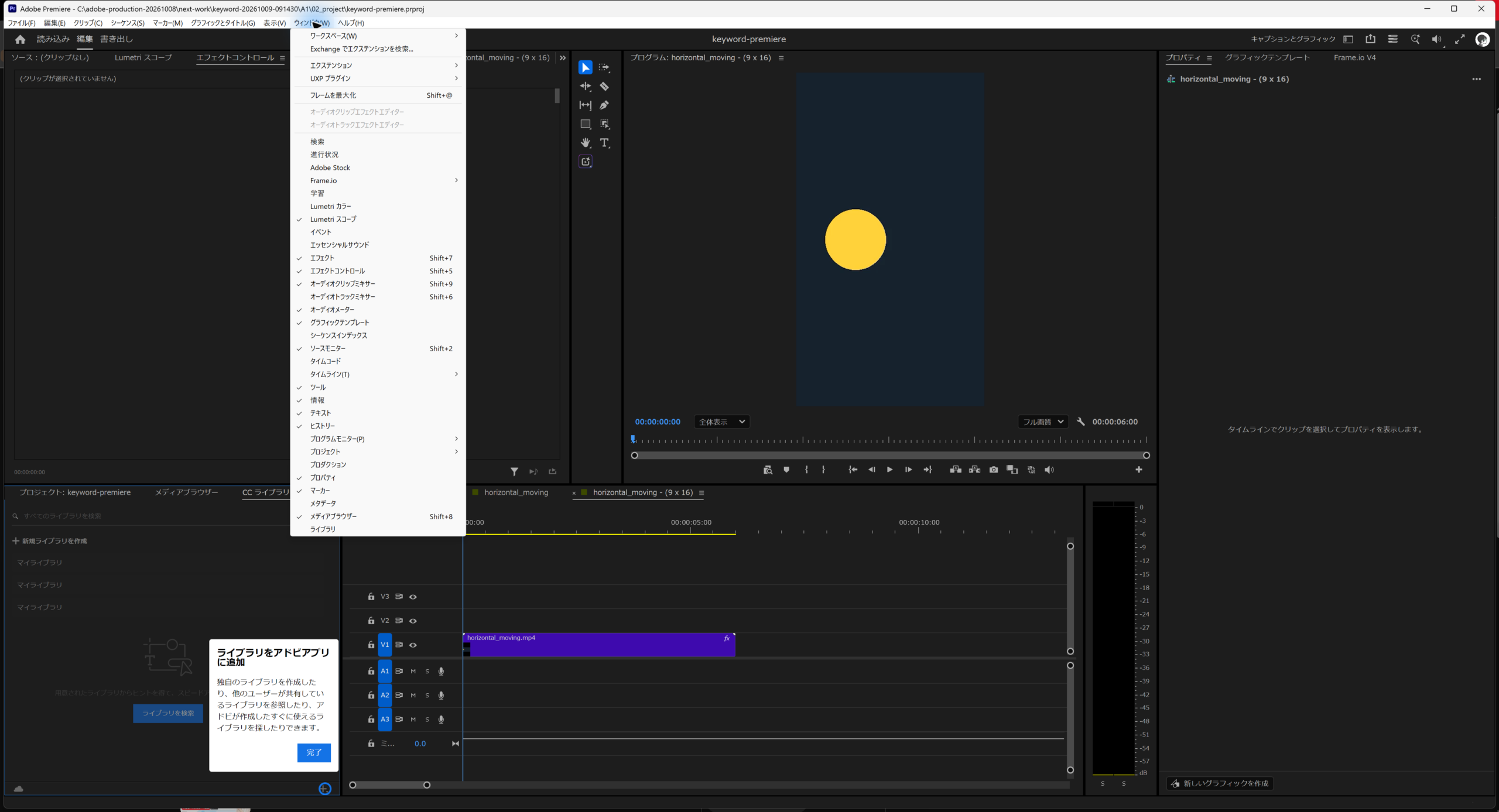1499x812 pixels.
Task: Expand タイムライン submenu
Action: [378, 375]
